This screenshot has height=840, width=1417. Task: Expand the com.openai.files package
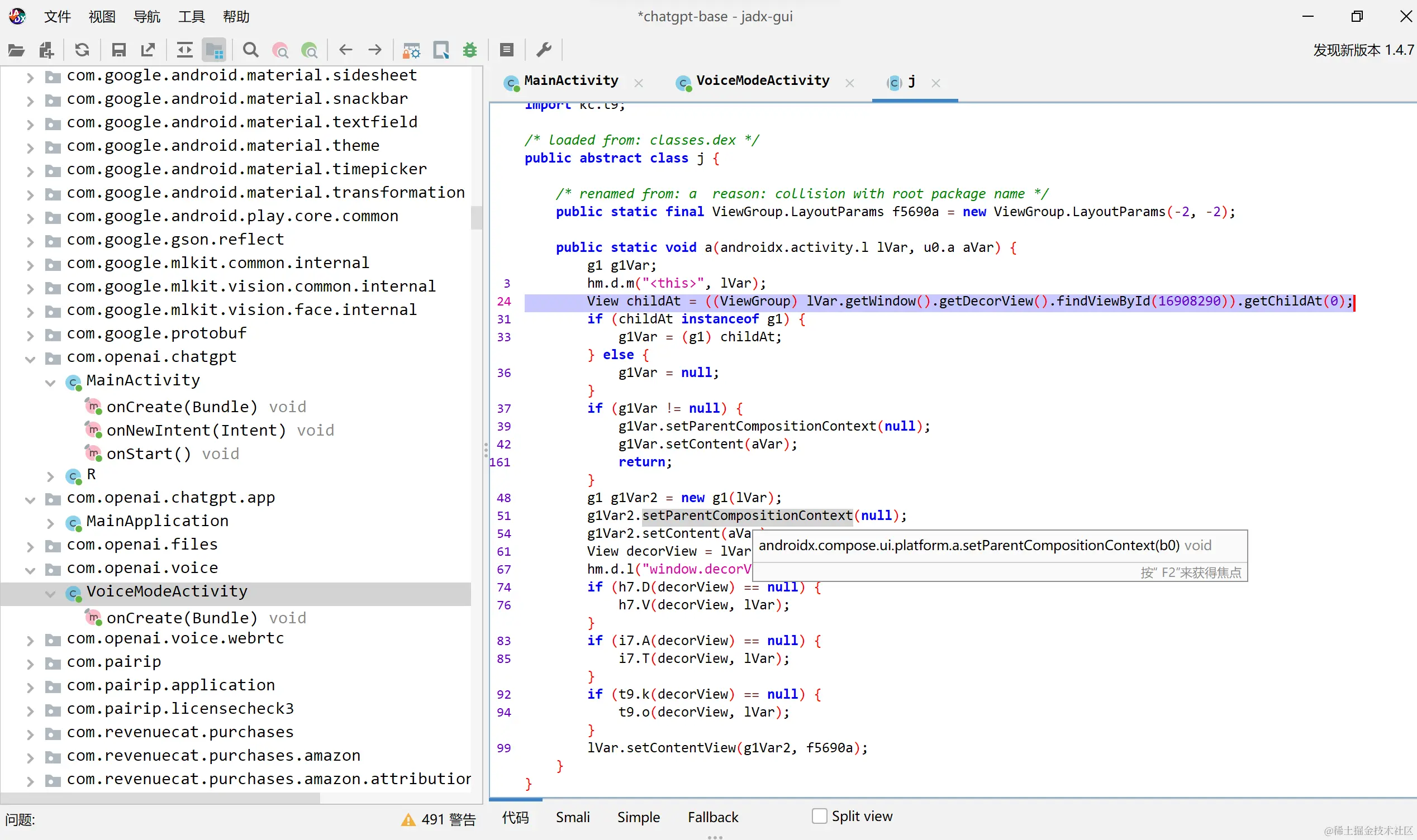pos(31,547)
